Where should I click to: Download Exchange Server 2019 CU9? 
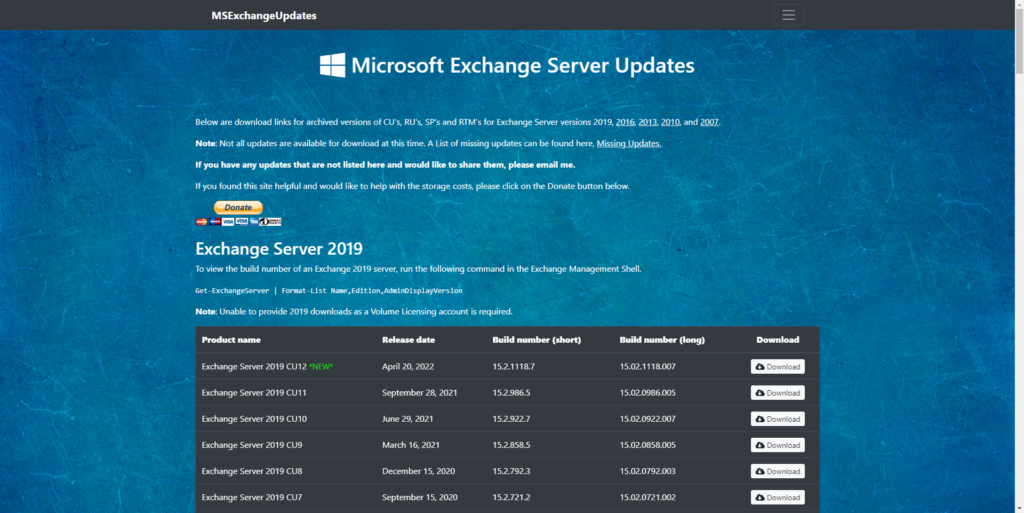(777, 445)
